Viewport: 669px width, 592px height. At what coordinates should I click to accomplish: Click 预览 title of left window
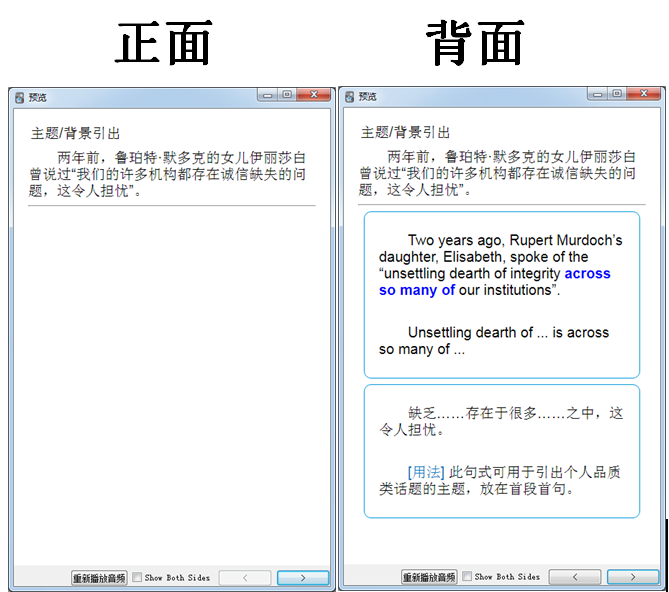point(38,98)
